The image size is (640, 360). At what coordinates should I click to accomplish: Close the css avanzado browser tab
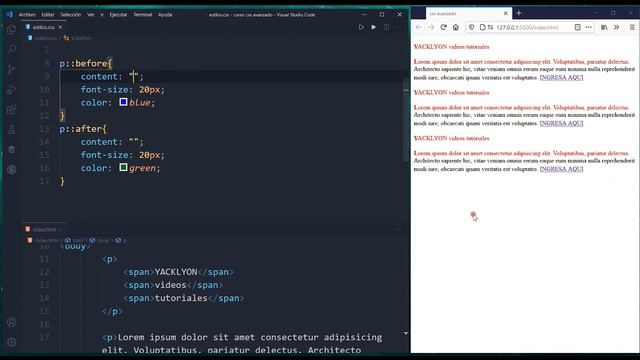tap(506, 13)
